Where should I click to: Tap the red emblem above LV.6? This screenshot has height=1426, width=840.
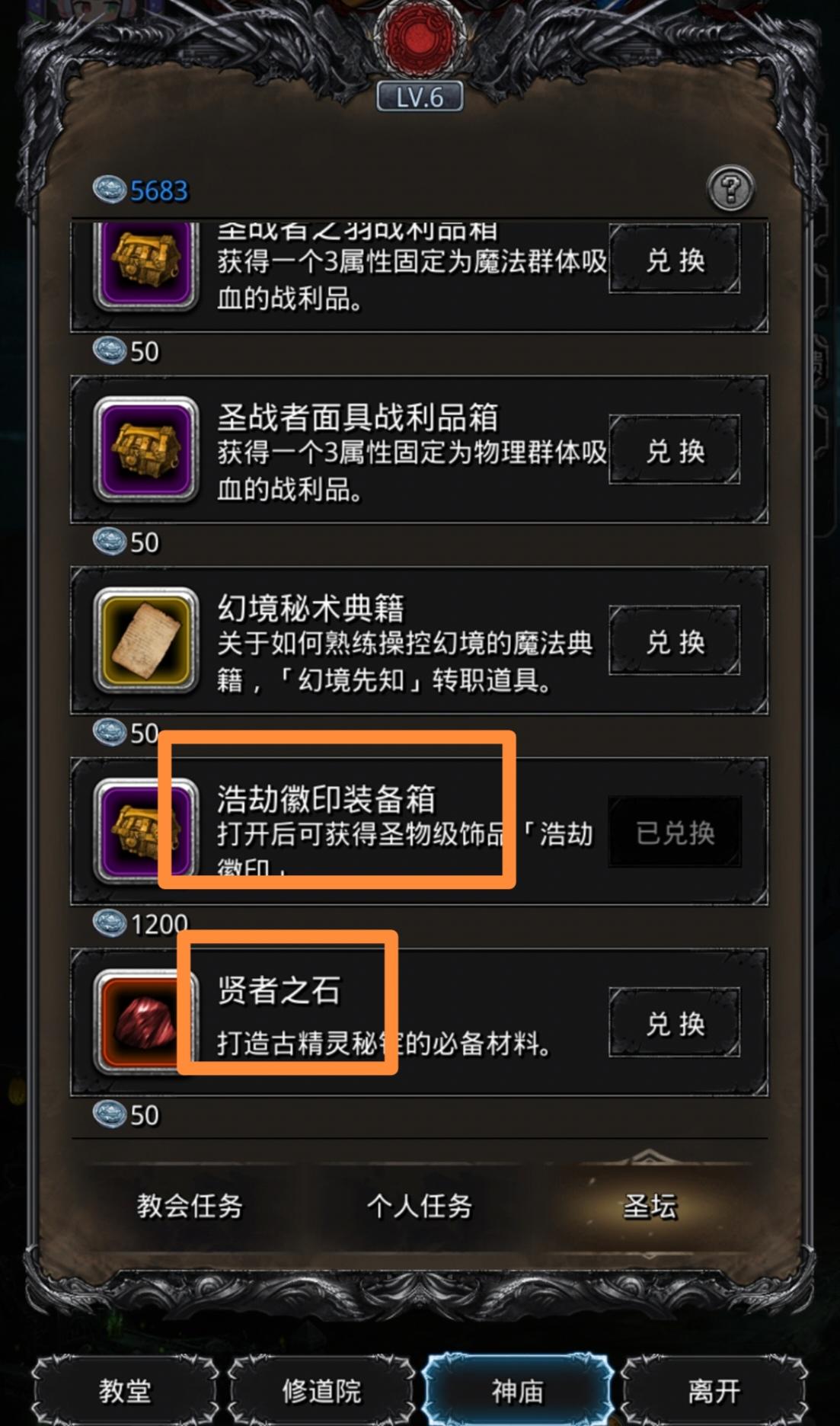[x=420, y=35]
